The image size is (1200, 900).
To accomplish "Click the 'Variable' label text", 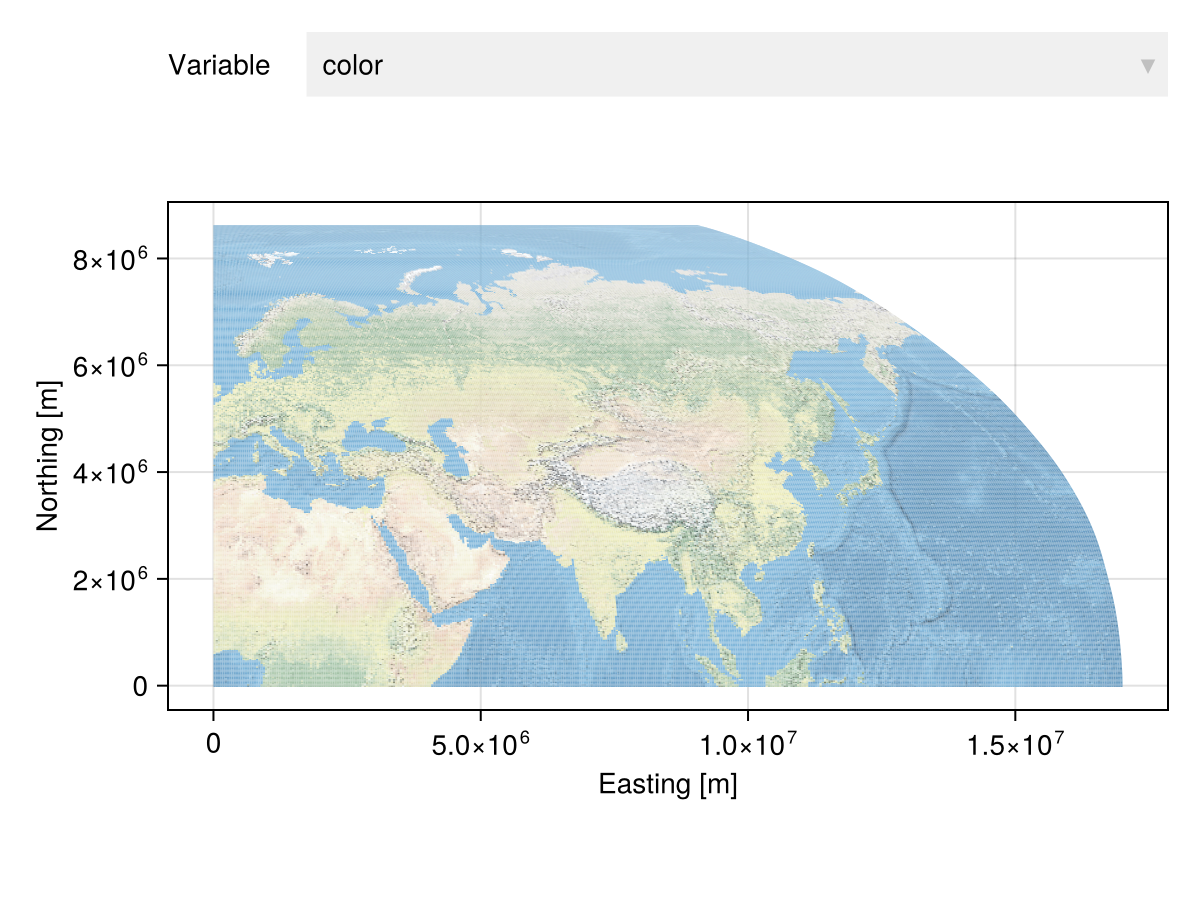I will (219, 65).
